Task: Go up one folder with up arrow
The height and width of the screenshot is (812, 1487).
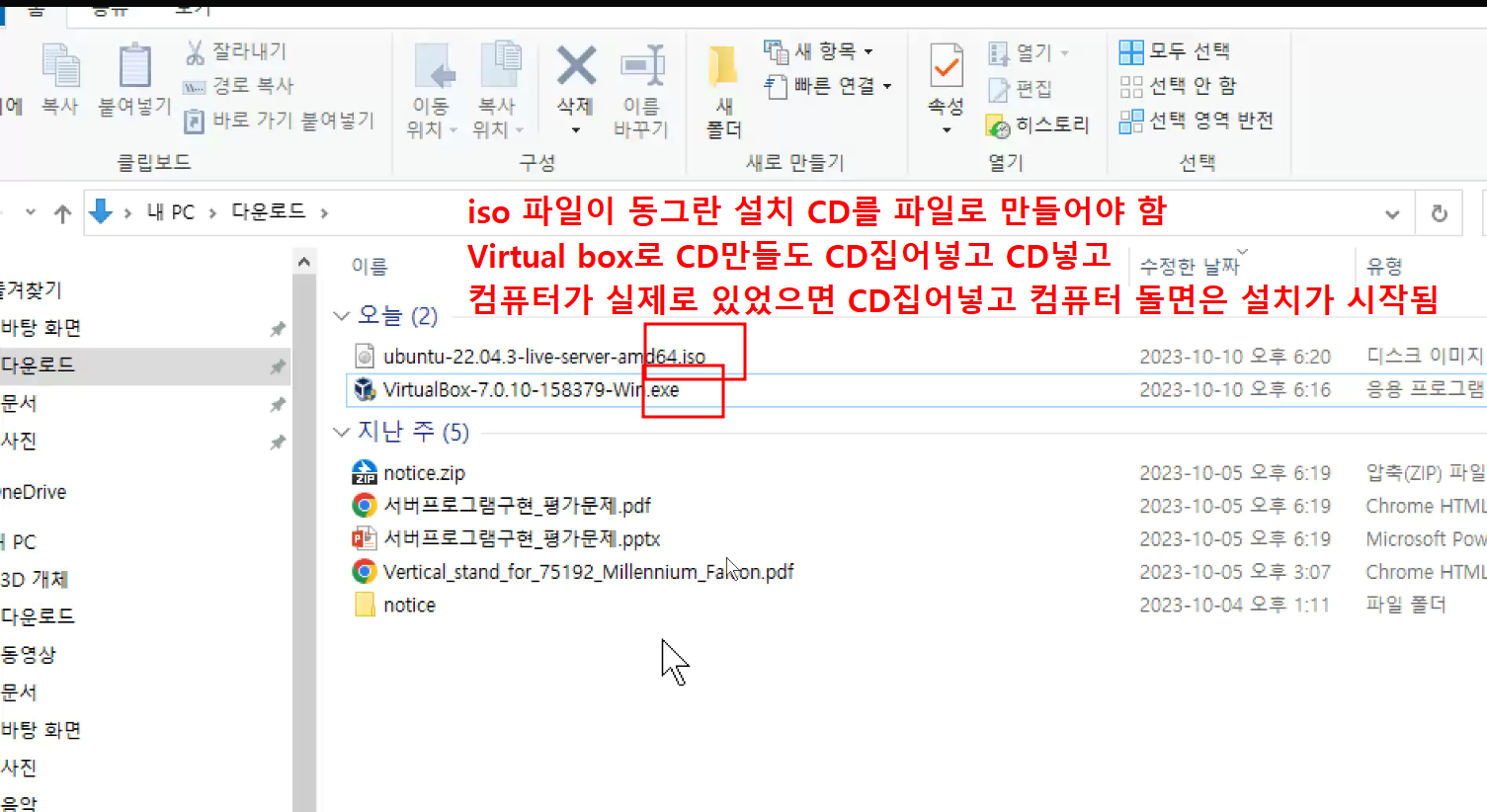Action: click(63, 212)
